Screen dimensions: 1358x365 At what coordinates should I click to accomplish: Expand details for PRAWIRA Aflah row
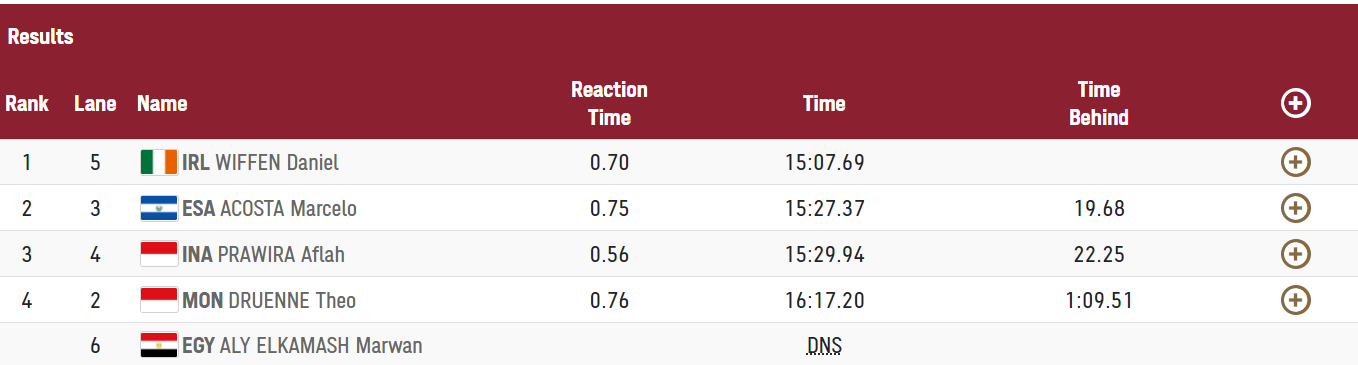[x=1295, y=254]
